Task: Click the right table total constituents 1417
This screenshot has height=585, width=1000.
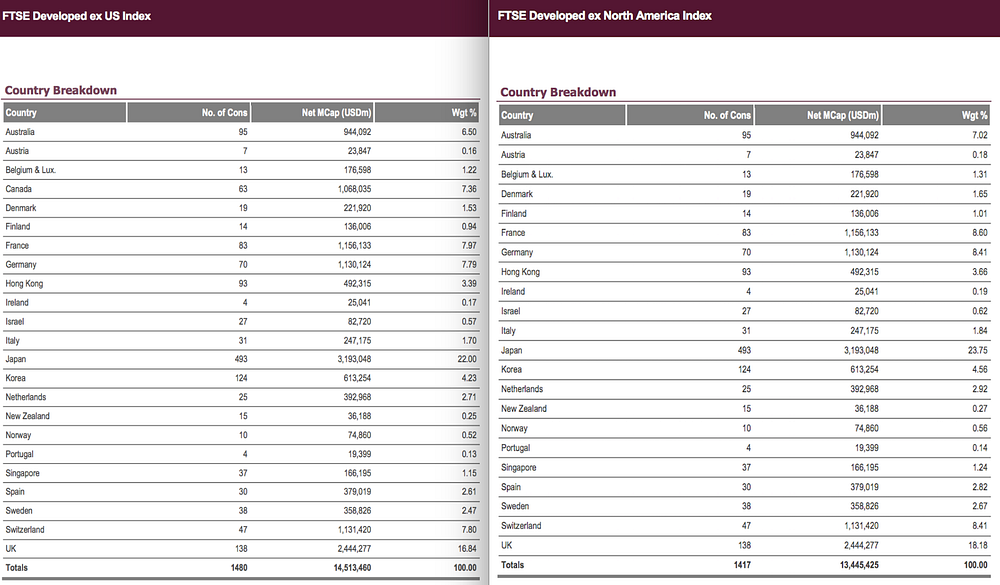Action: 742,565
